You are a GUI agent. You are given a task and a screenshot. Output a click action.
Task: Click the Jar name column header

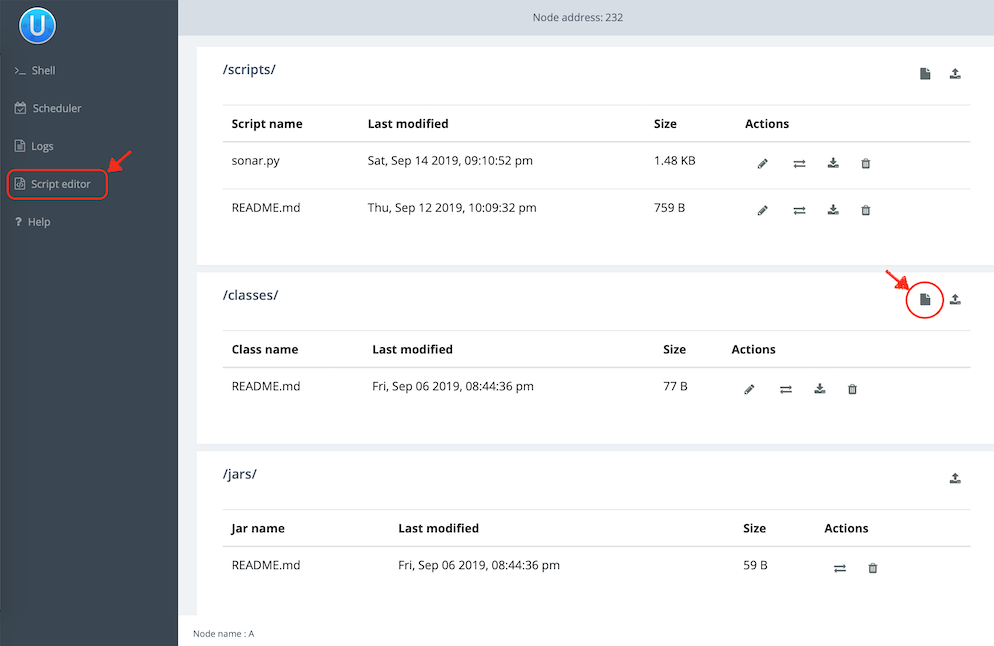point(258,528)
